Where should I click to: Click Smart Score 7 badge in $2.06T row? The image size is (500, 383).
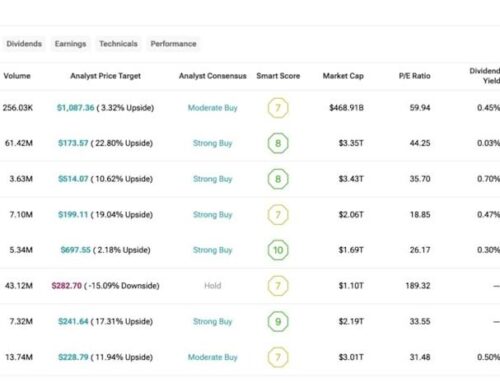point(278,215)
